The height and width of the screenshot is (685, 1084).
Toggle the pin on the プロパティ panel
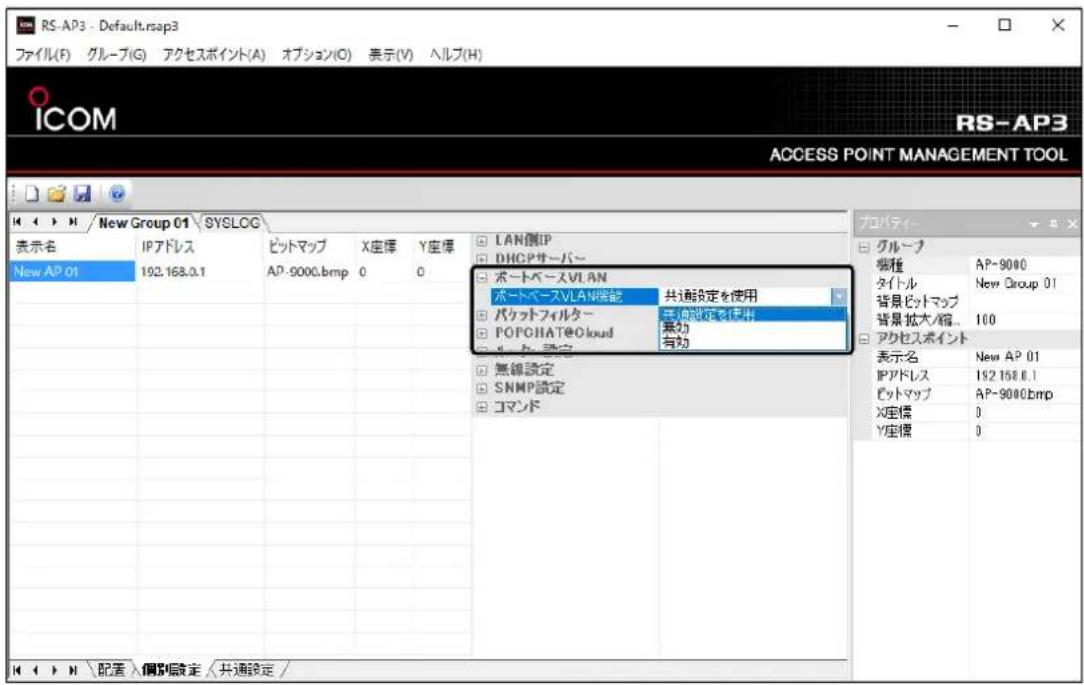(x=1054, y=224)
